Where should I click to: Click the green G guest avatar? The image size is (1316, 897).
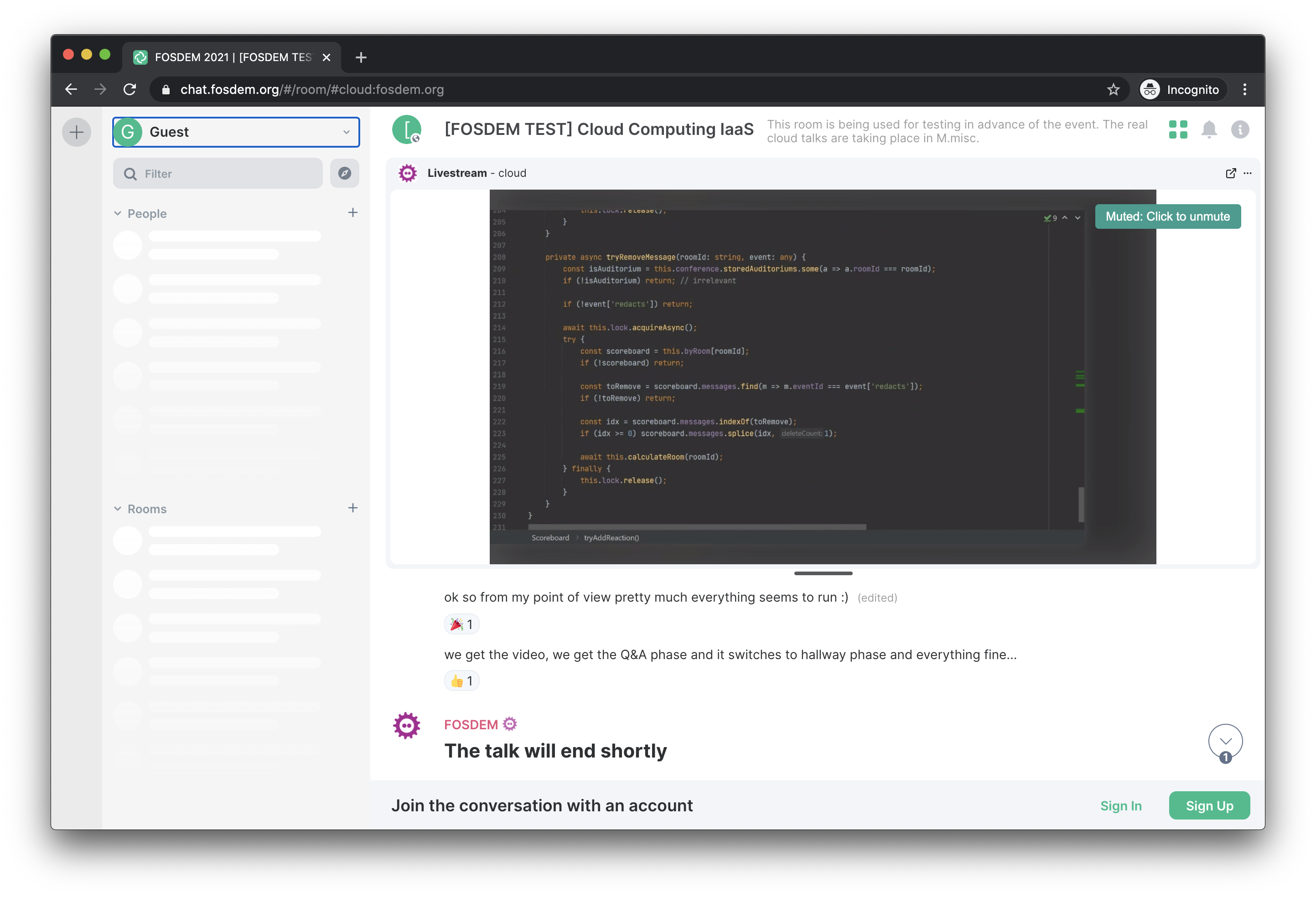tap(128, 132)
